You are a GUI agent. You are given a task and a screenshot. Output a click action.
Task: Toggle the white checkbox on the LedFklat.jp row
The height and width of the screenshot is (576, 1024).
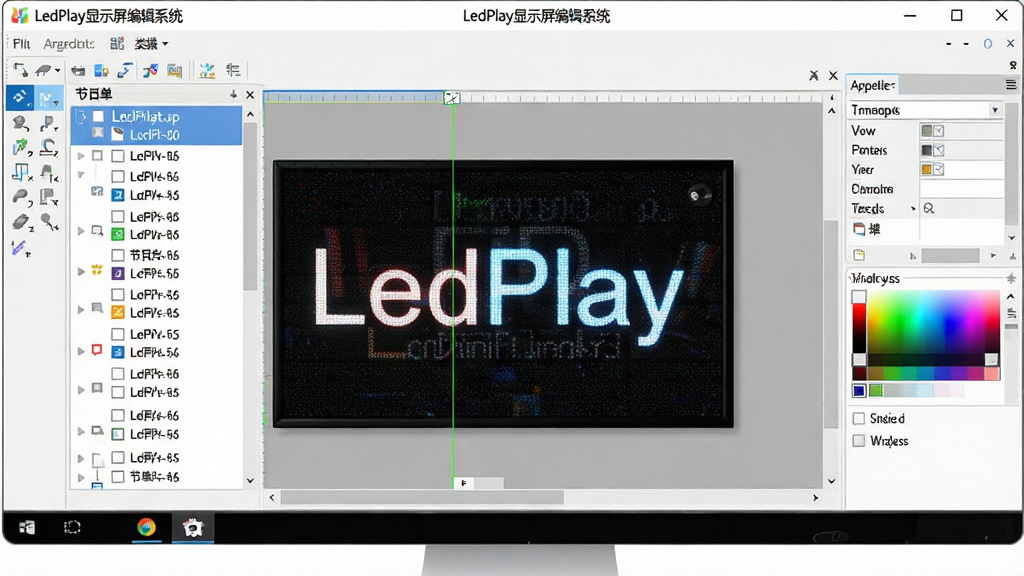(x=98, y=116)
